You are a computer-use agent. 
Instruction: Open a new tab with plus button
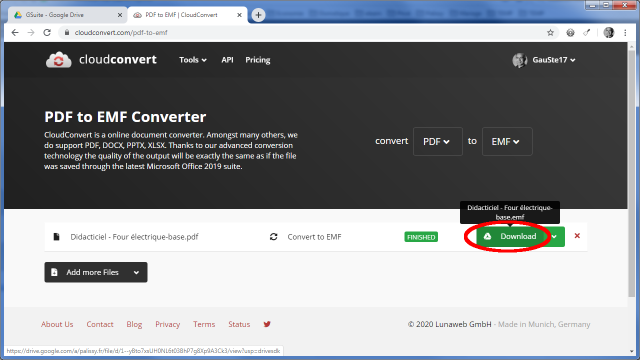(258, 15)
